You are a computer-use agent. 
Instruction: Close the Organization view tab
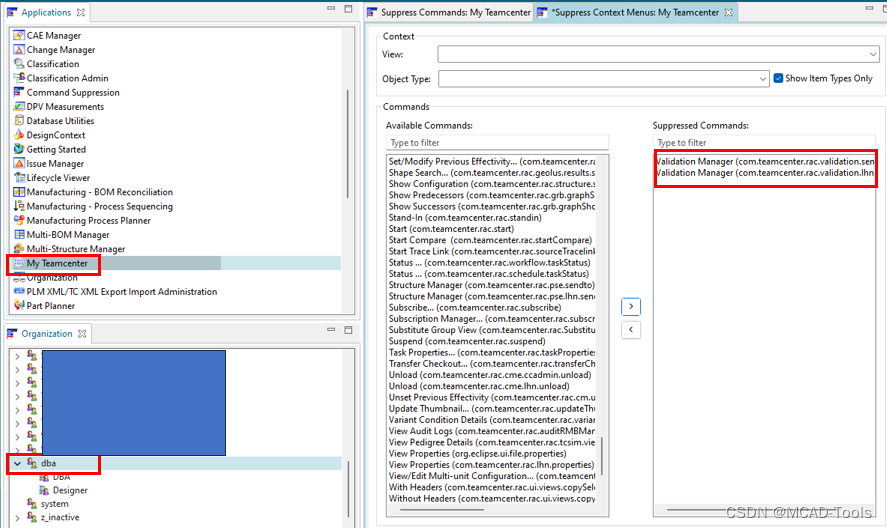tap(82, 333)
